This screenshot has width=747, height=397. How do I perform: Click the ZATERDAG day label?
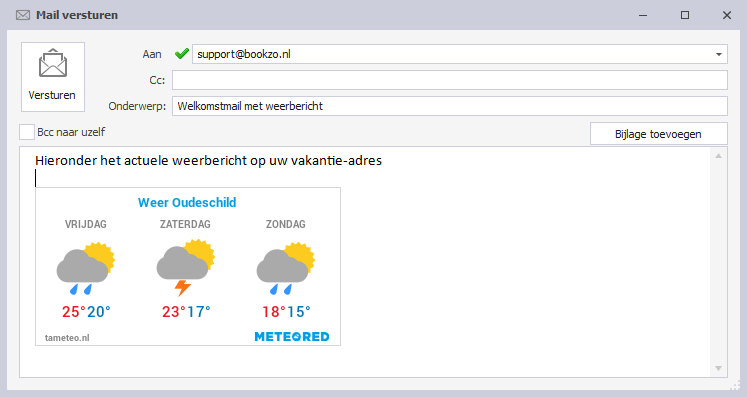click(185, 224)
